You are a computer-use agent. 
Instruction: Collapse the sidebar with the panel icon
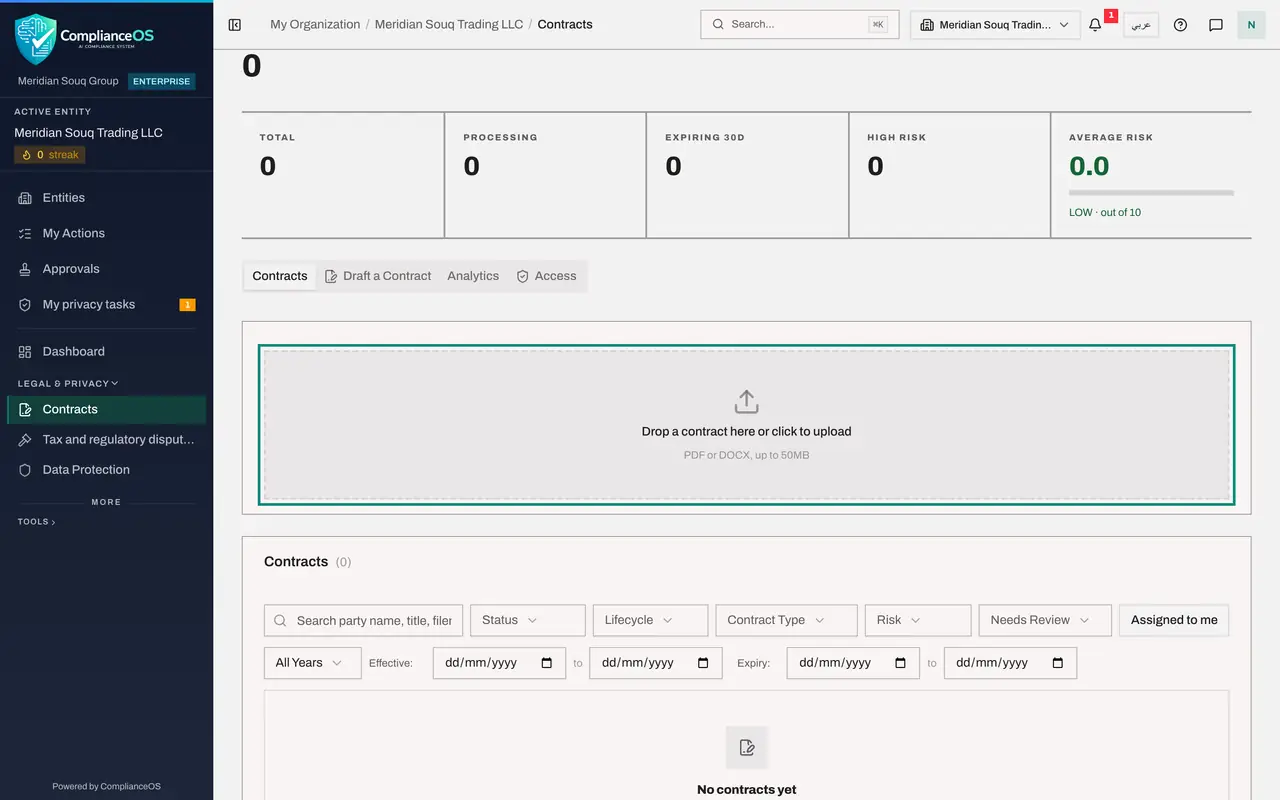click(x=235, y=25)
